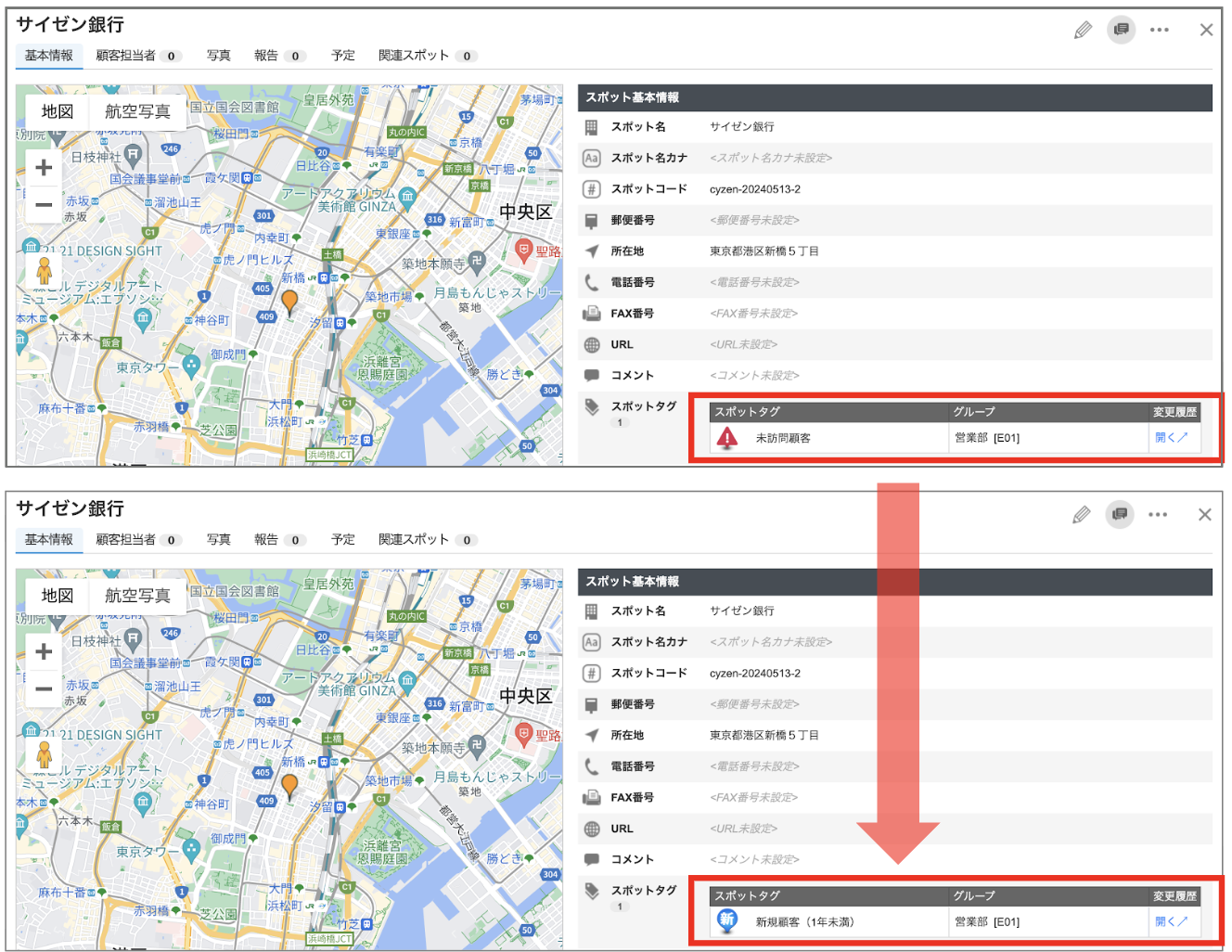Switch bottom map to 航空写真 view
The height and width of the screenshot is (952, 1232).
pos(137,596)
